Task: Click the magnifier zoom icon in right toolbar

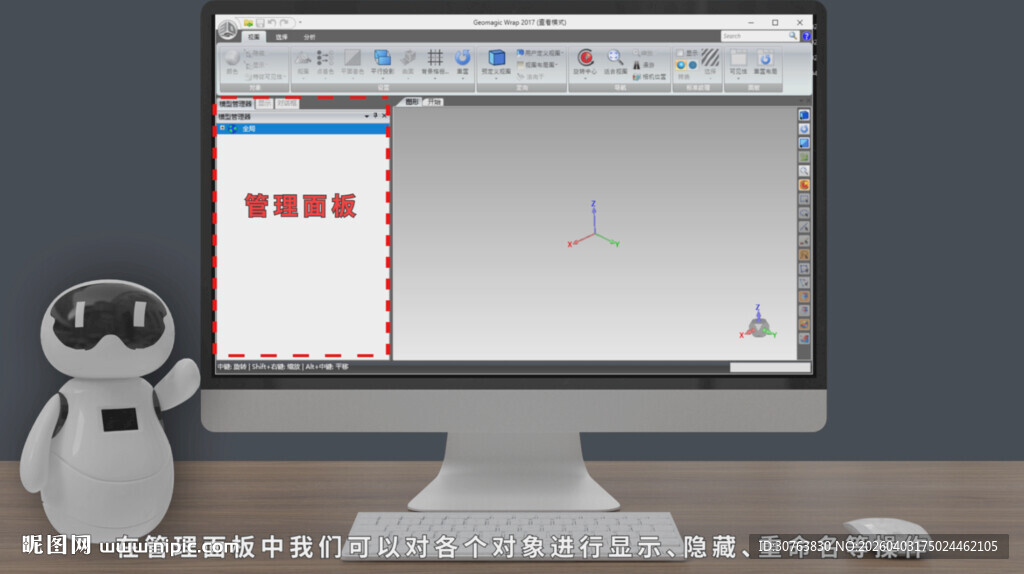Action: click(x=804, y=171)
